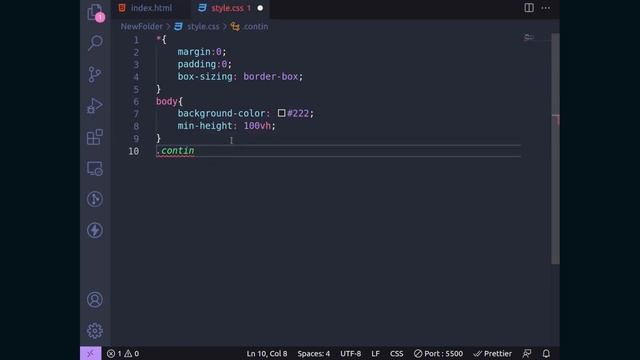Open Remote Explorer view
The width and height of the screenshot is (640, 360).
pos(95,168)
